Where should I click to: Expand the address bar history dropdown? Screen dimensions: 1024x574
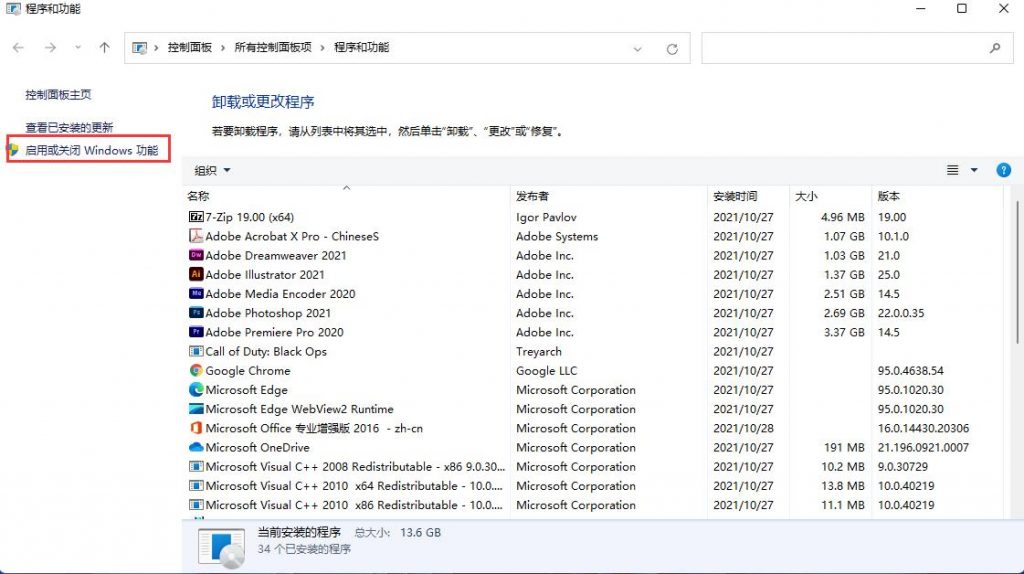637,49
